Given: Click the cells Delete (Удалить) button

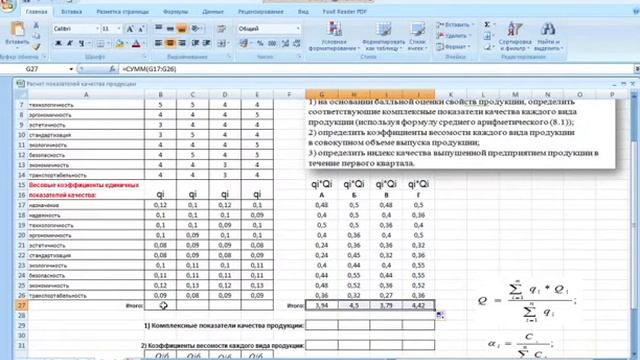Looking at the screenshot, I should [x=453, y=36].
